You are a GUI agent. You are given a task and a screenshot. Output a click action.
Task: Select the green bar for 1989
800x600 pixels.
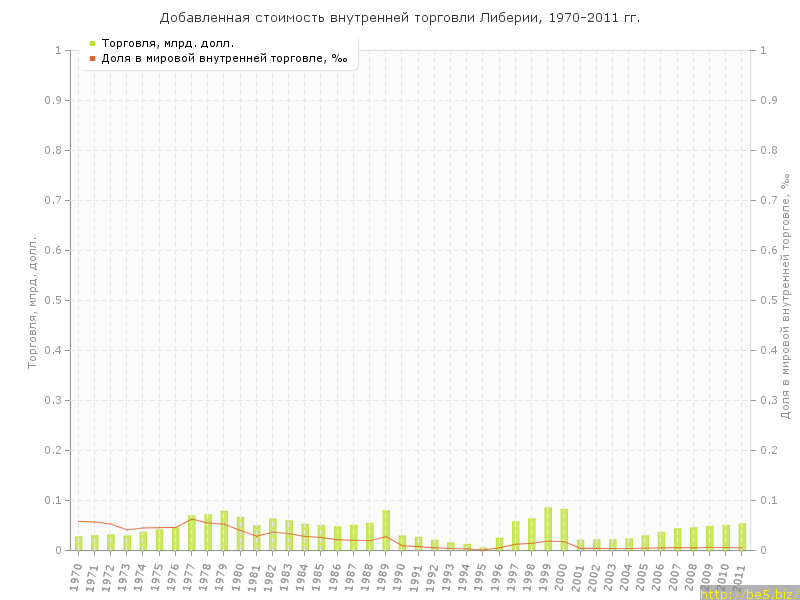[x=386, y=530]
